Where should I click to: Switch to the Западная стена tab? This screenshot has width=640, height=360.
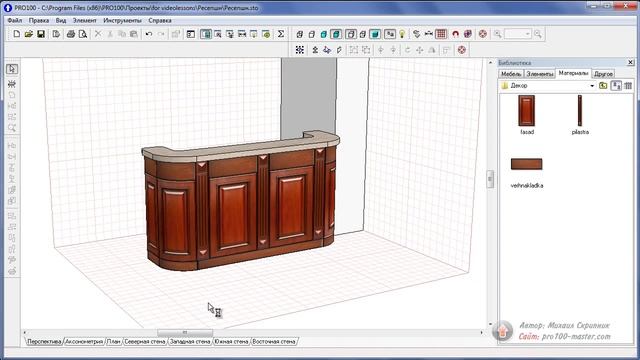click(x=190, y=341)
